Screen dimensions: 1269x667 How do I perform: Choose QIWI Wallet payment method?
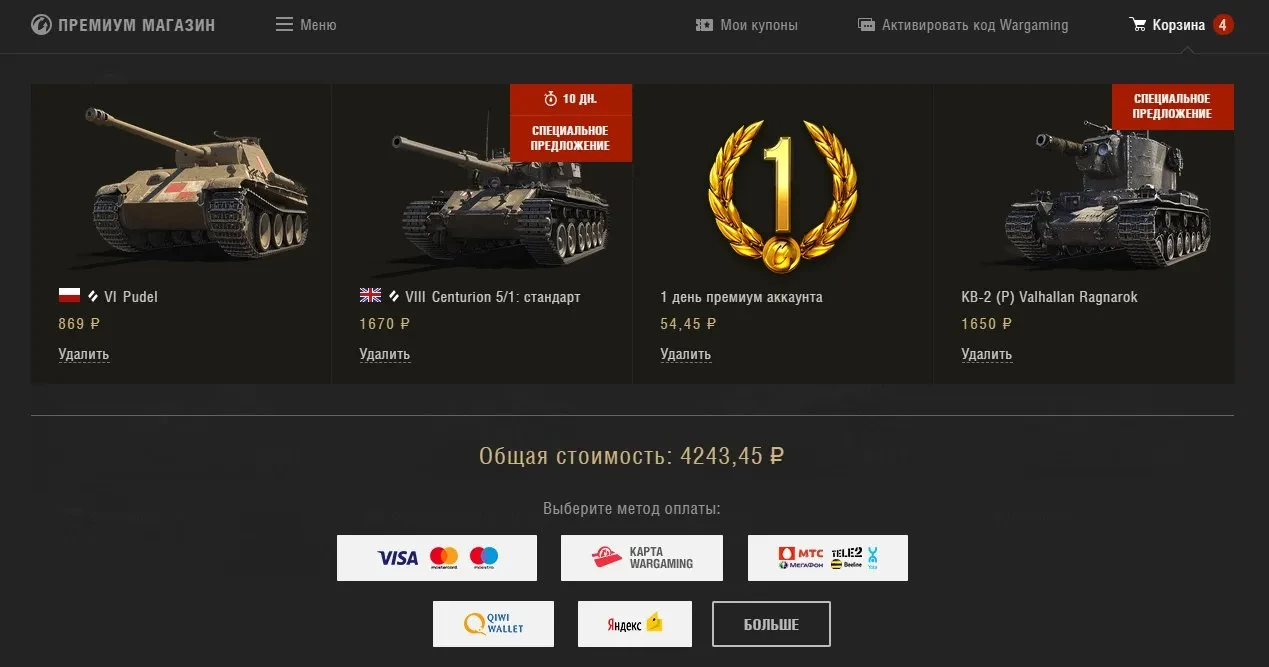(493, 624)
